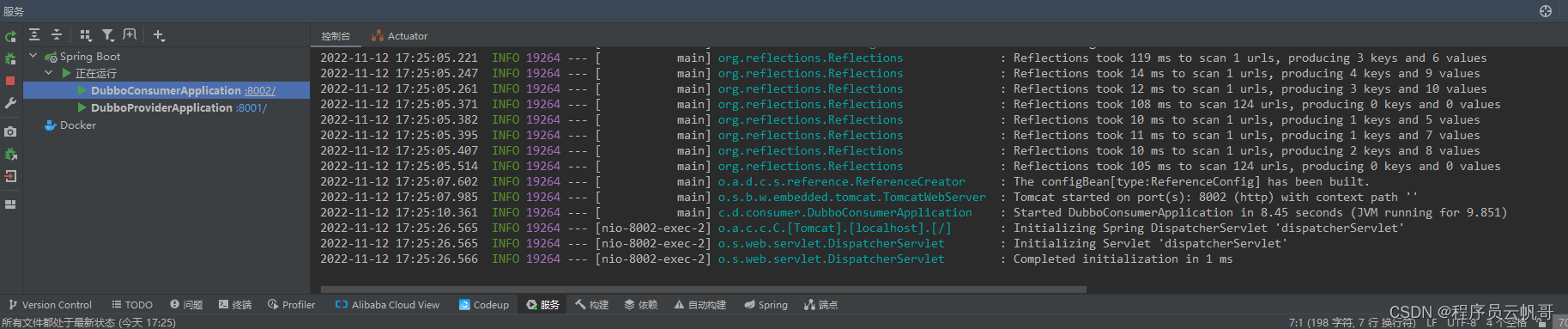Open Version Control tool window
Viewport: 1568px width, 329px height.
(x=50, y=305)
